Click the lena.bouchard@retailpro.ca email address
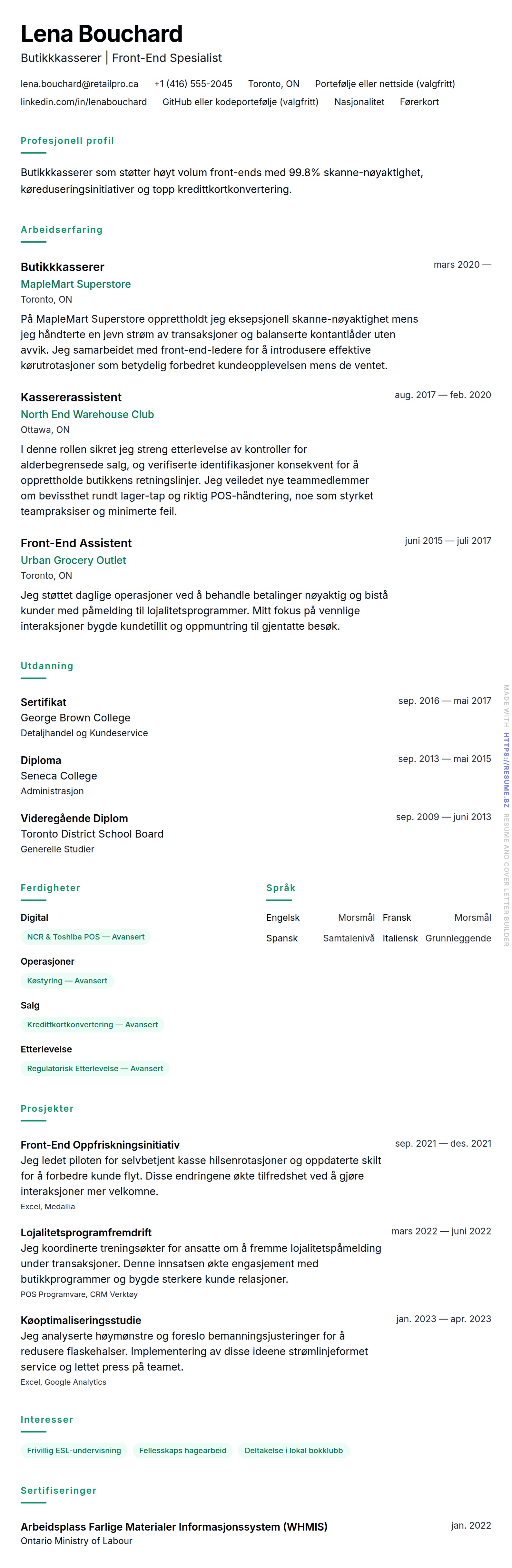 79,84
